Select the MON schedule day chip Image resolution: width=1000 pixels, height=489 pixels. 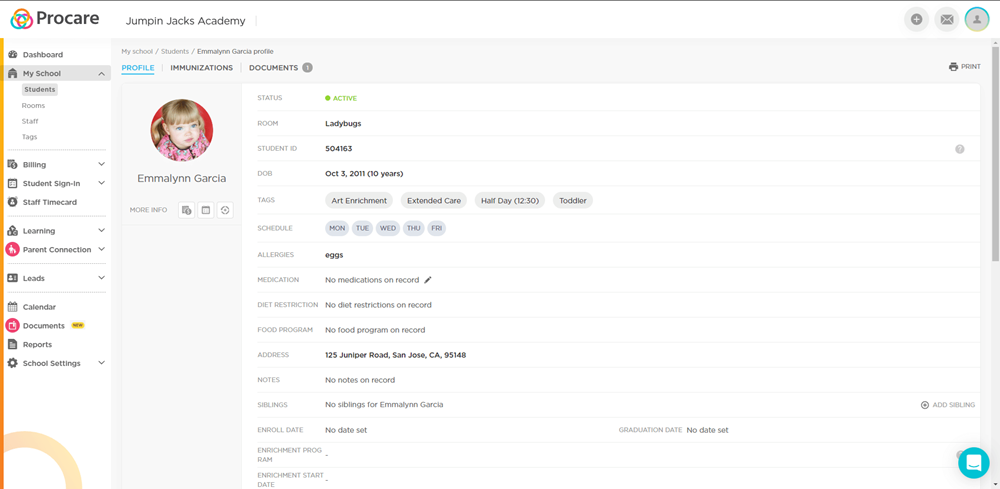click(x=337, y=228)
